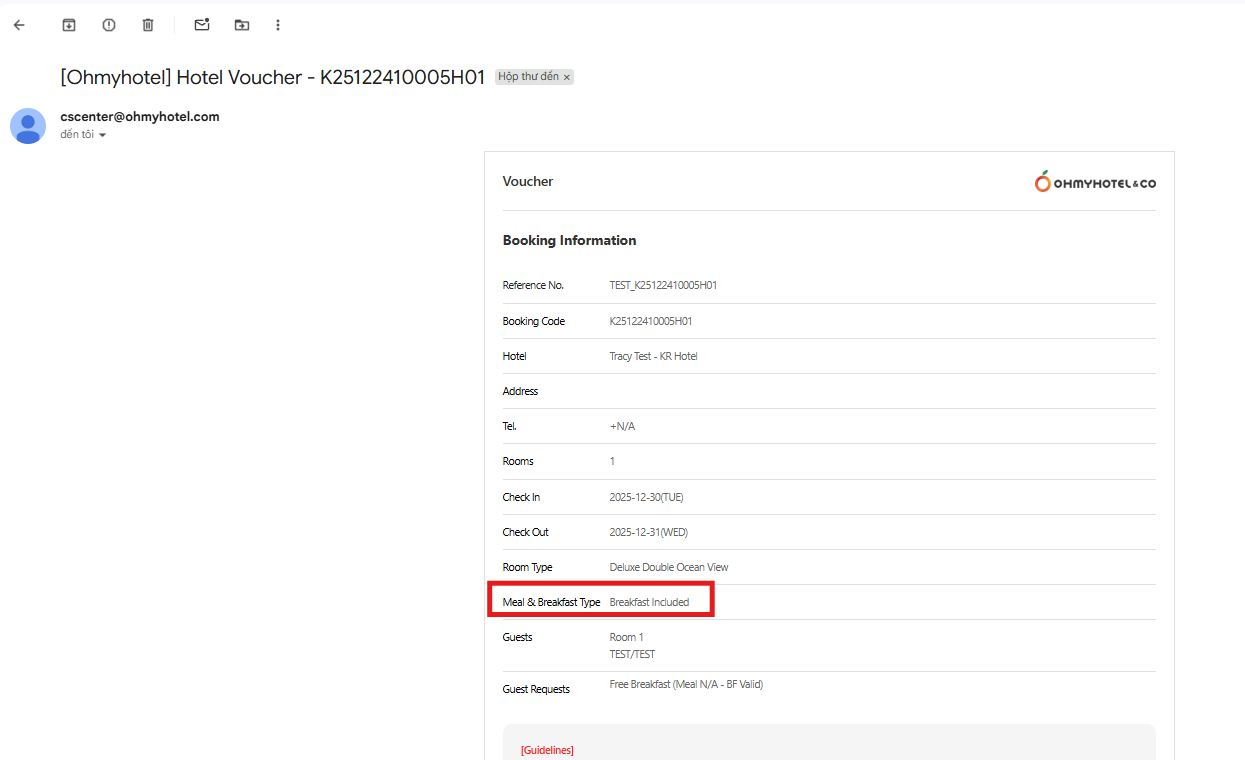
Task: Archive this email
Action: pyautogui.click(x=69, y=25)
